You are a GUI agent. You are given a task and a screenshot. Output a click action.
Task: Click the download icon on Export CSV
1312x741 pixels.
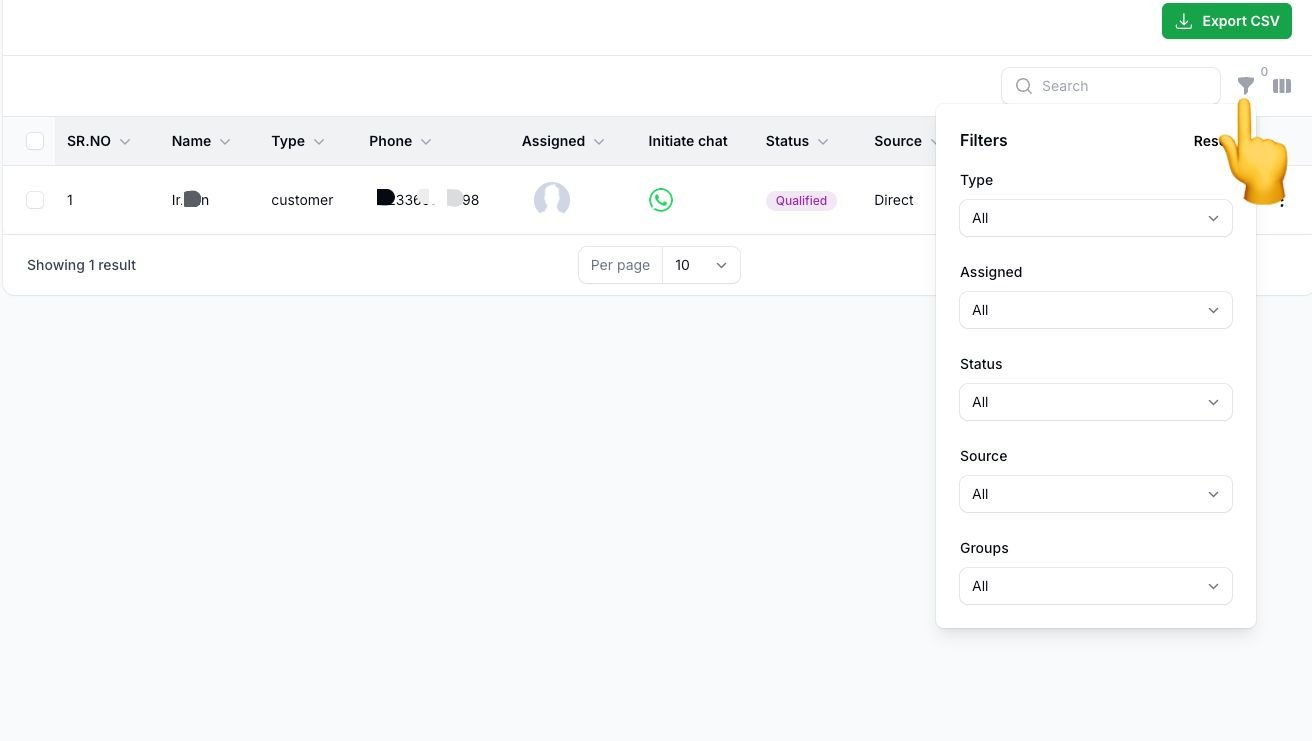[x=1184, y=21]
